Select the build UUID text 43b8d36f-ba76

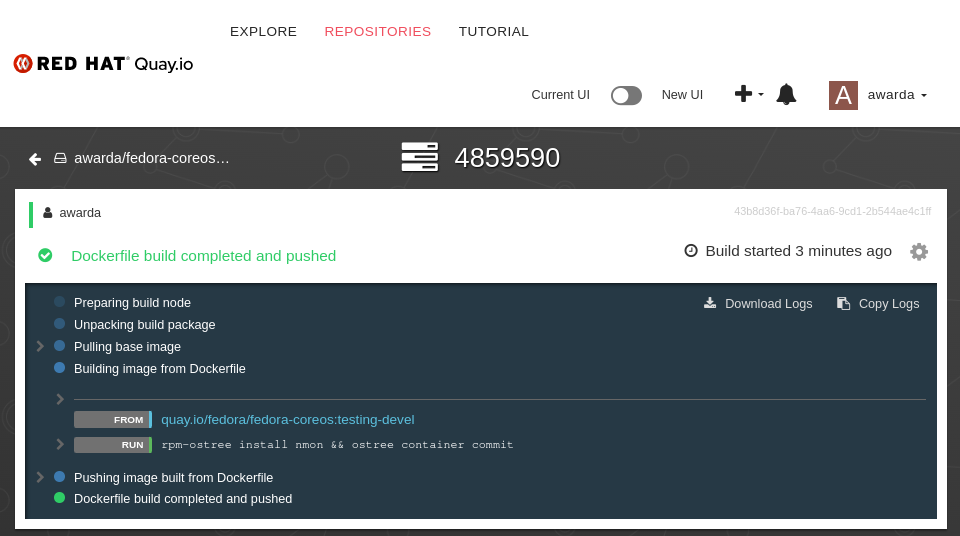point(833,211)
